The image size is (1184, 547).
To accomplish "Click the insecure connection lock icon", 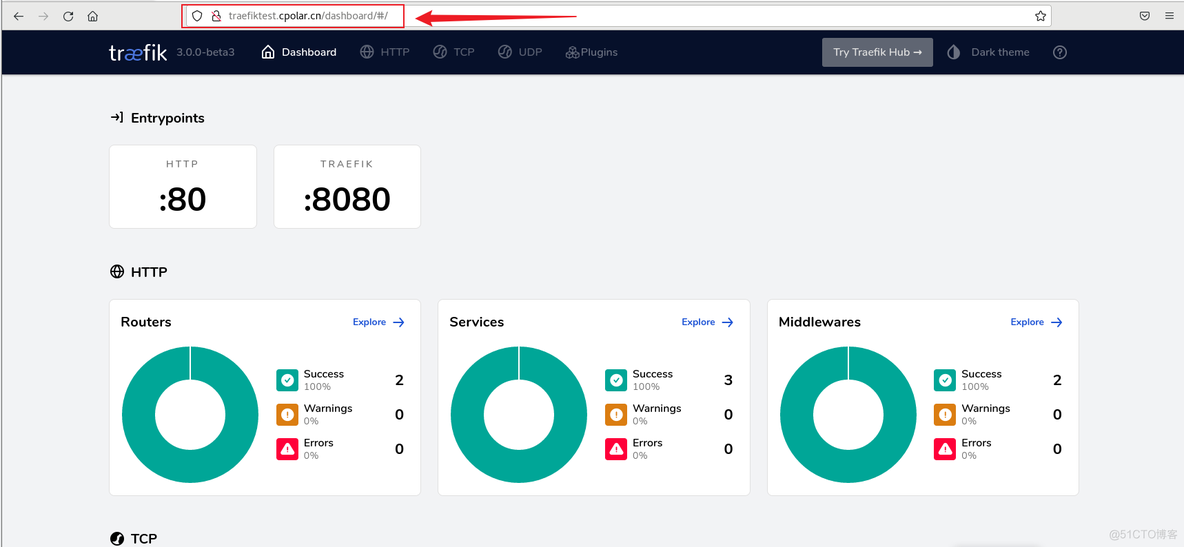I will 215,16.
